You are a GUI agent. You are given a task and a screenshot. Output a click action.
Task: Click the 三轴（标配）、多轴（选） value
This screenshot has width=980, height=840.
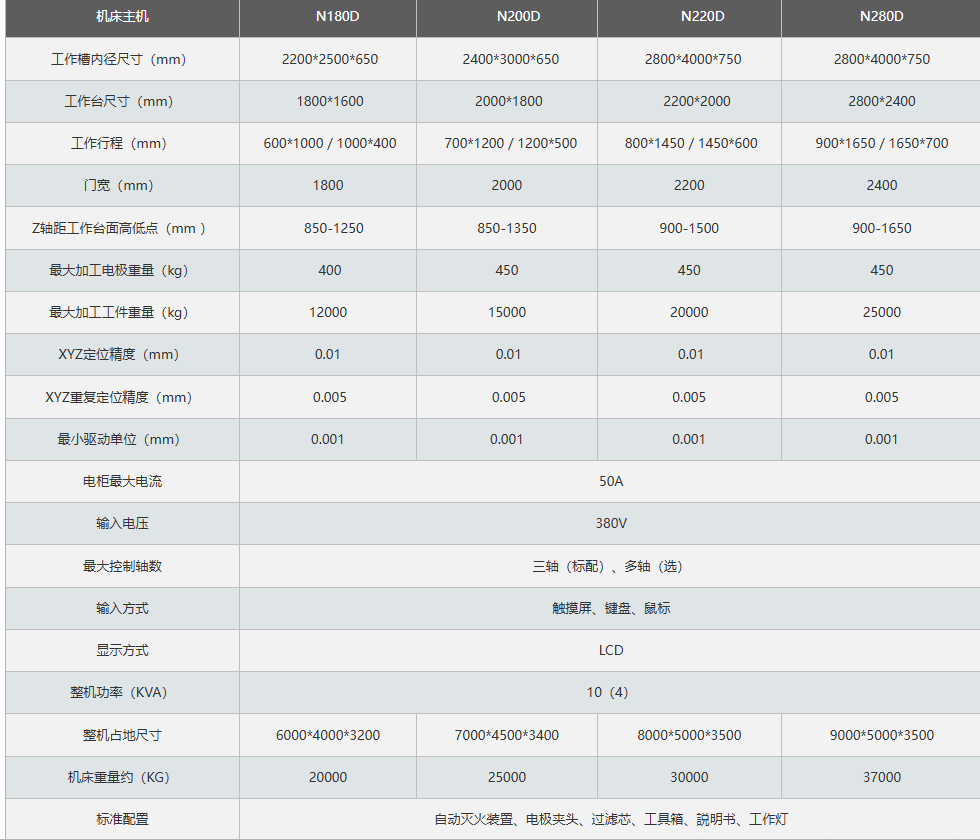click(x=608, y=566)
